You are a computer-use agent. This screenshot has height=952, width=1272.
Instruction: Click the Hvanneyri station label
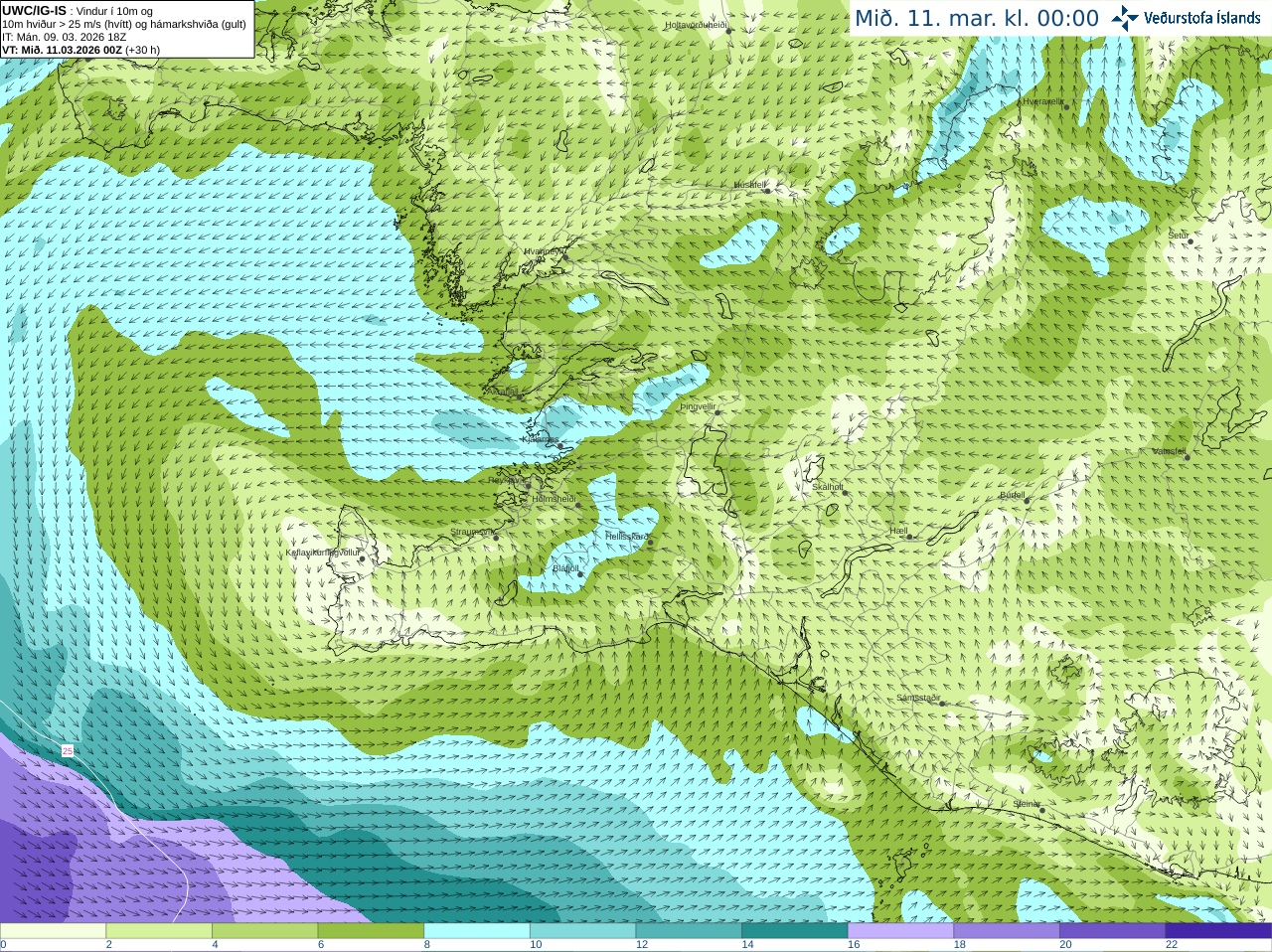(x=543, y=251)
